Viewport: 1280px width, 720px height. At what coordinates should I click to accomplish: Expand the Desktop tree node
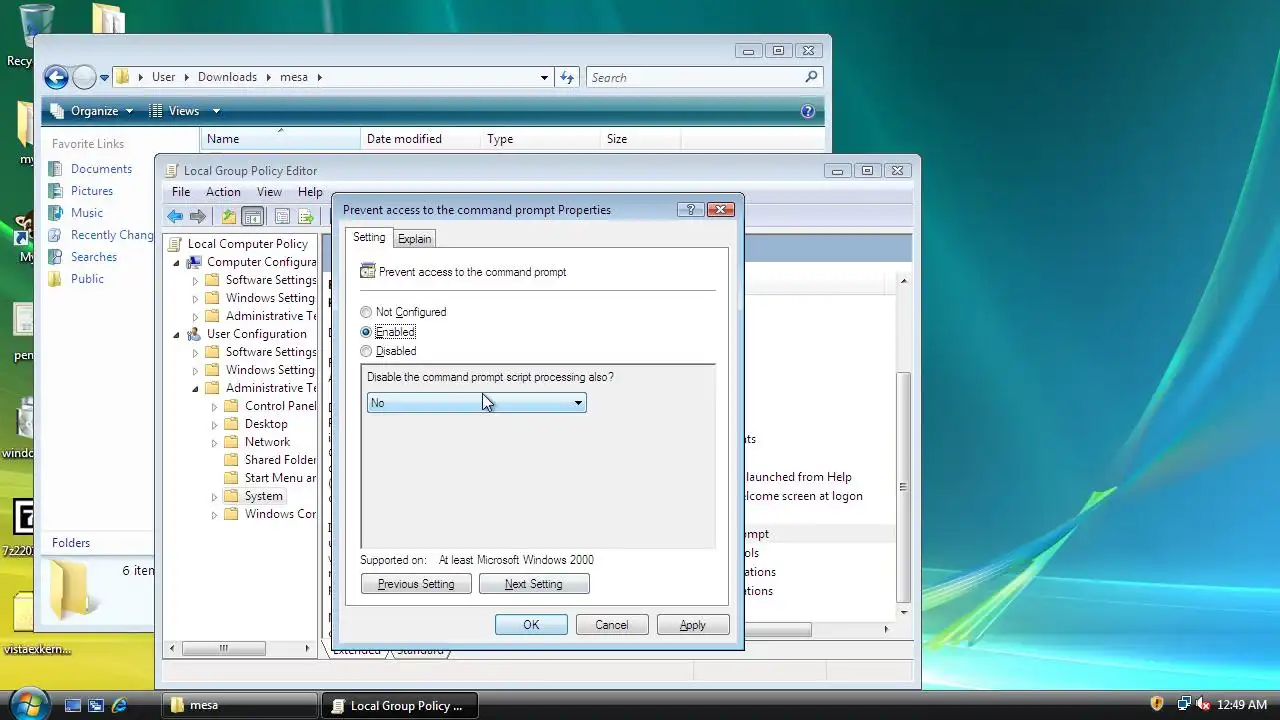(214, 424)
